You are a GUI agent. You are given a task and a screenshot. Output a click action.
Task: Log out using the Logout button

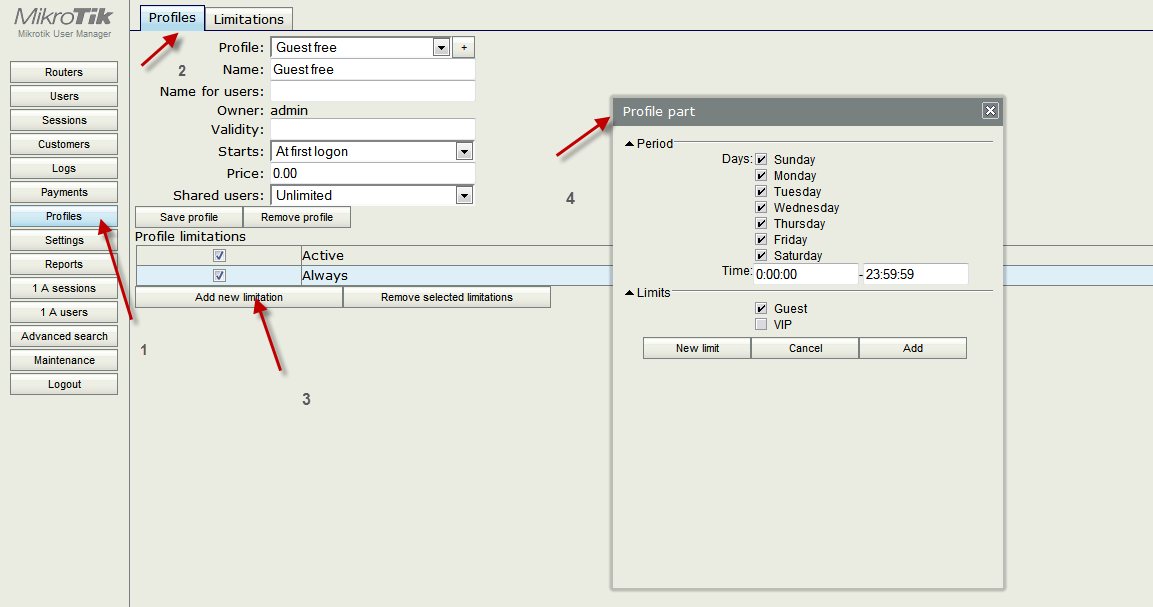(x=64, y=384)
